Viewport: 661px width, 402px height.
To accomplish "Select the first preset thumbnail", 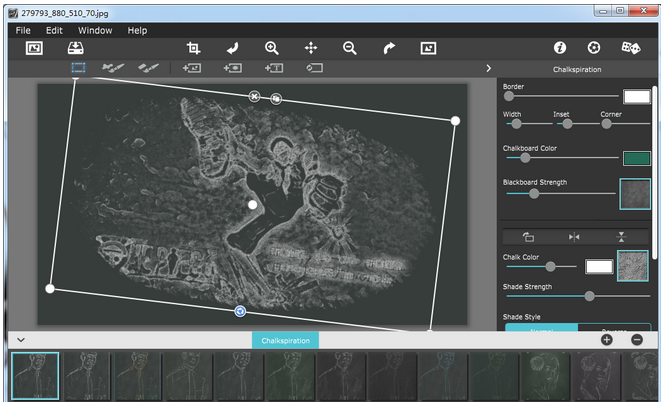I will pos(35,376).
